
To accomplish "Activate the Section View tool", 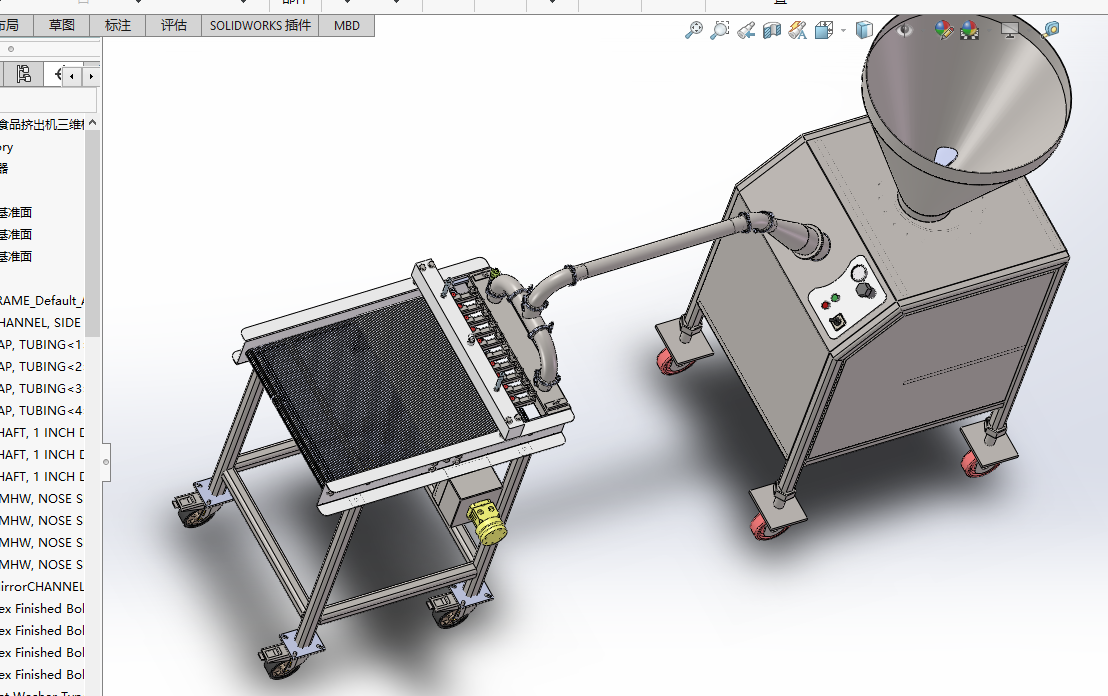I will click(771, 31).
